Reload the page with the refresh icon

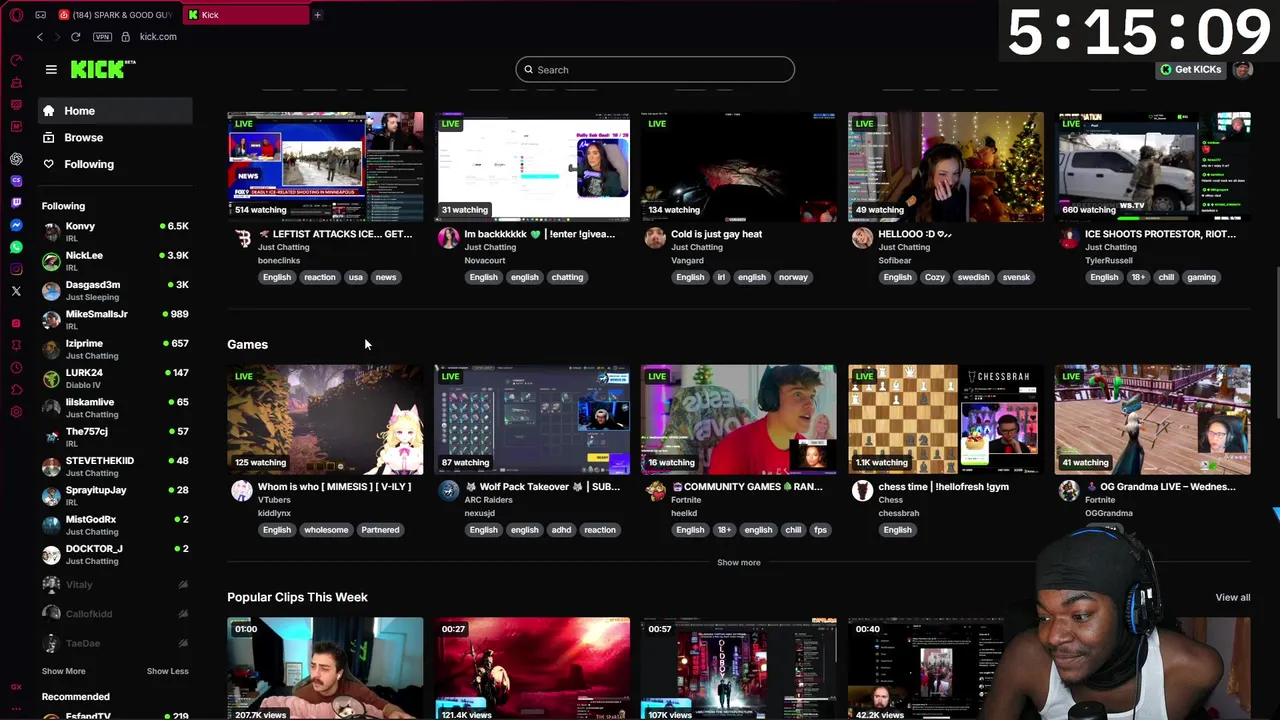click(75, 37)
